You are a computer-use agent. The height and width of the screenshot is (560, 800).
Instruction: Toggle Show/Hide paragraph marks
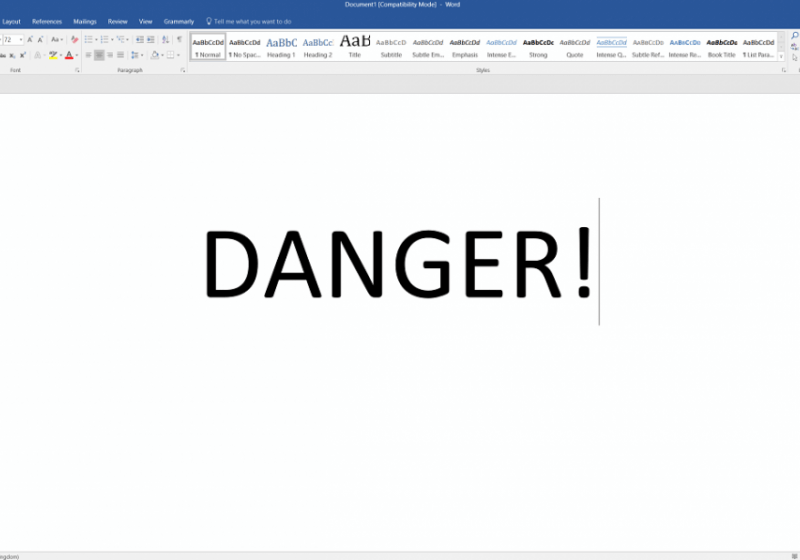pos(179,39)
